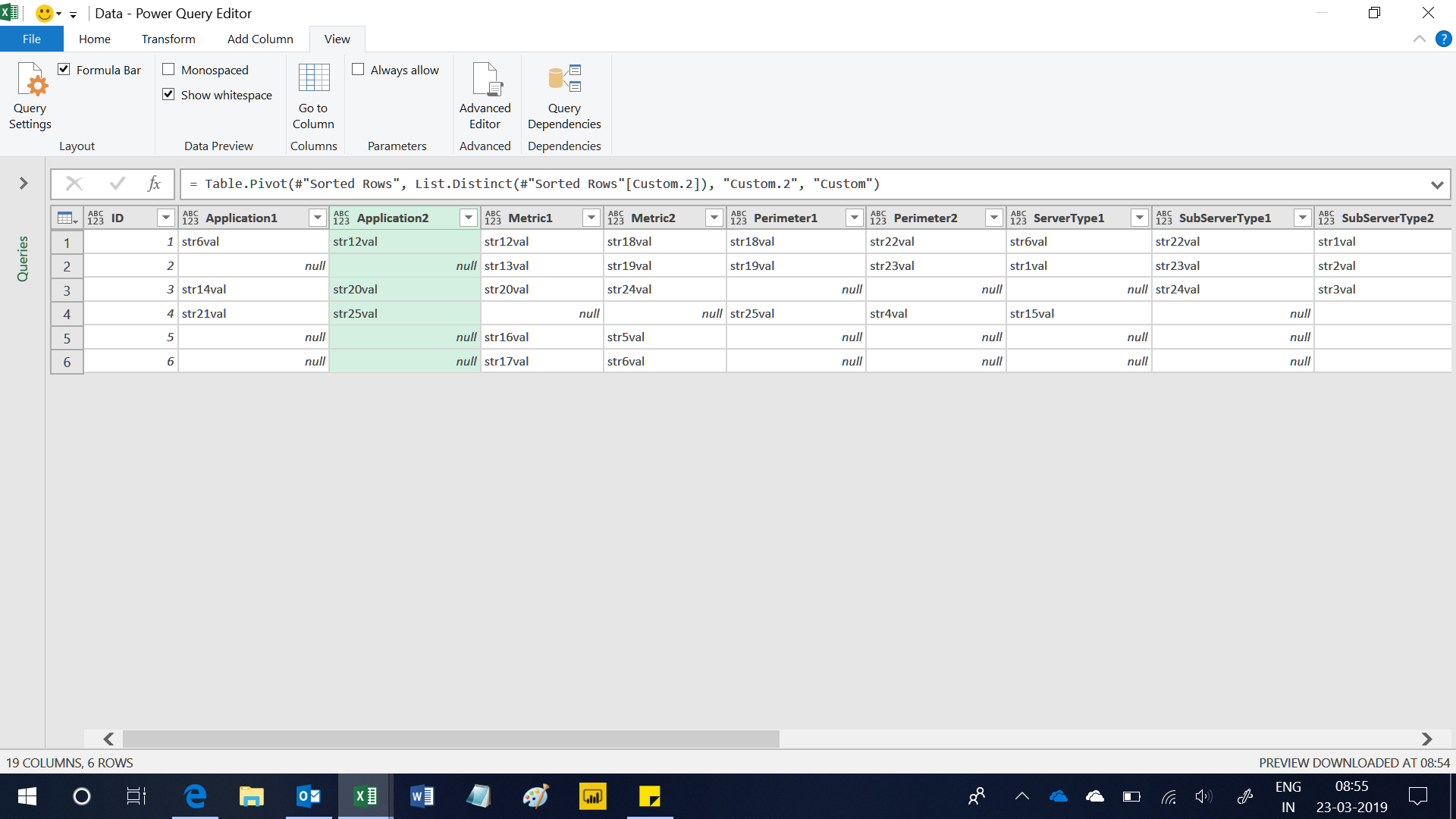Viewport: 1456px width, 819px height.
Task: Click the Application1 column data type icon
Action: [x=190, y=218]
